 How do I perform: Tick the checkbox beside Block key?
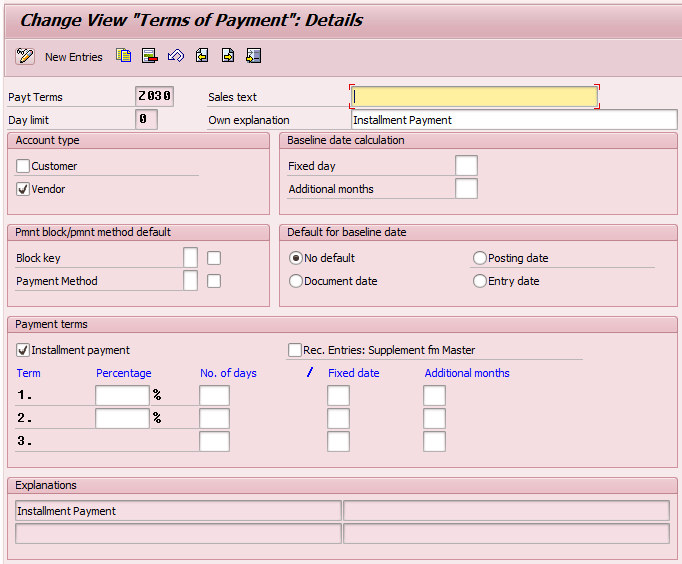pos(214,258)
